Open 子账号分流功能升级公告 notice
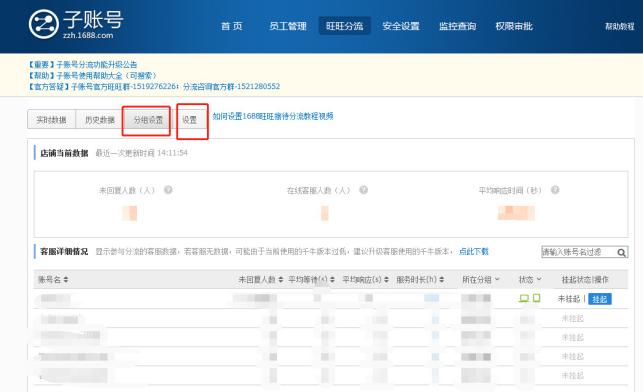 click(83, 65)
